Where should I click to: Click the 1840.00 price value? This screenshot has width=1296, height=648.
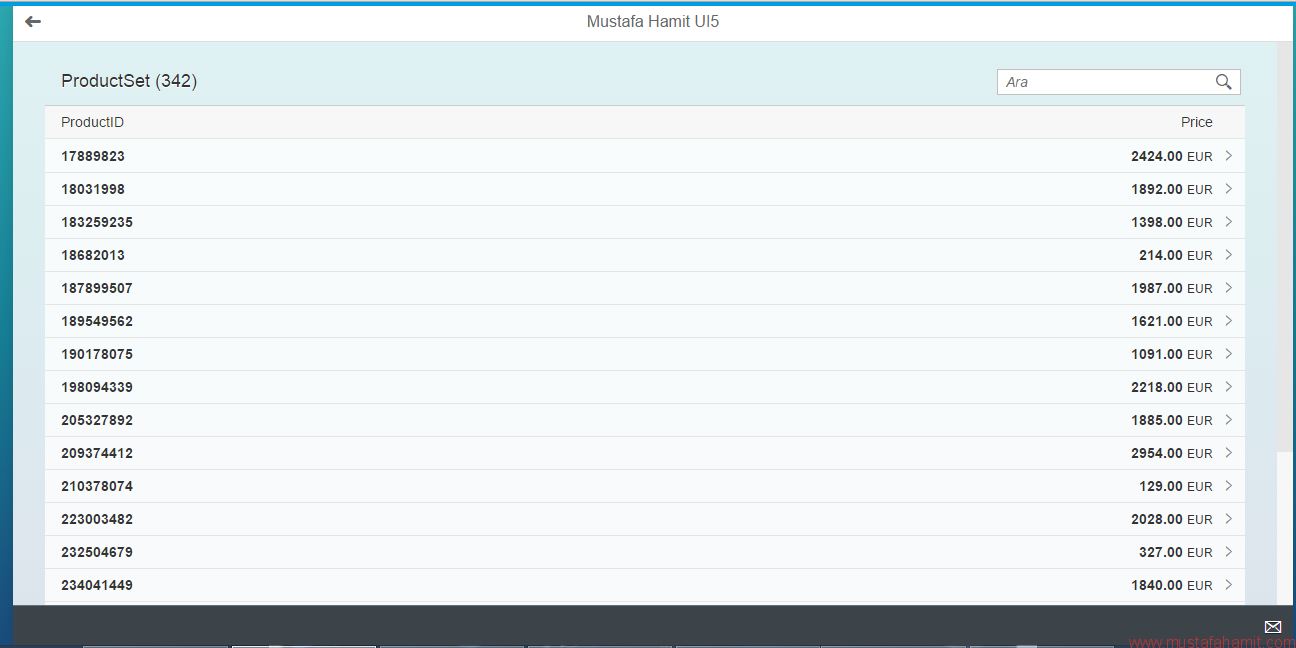[1157, 585]
